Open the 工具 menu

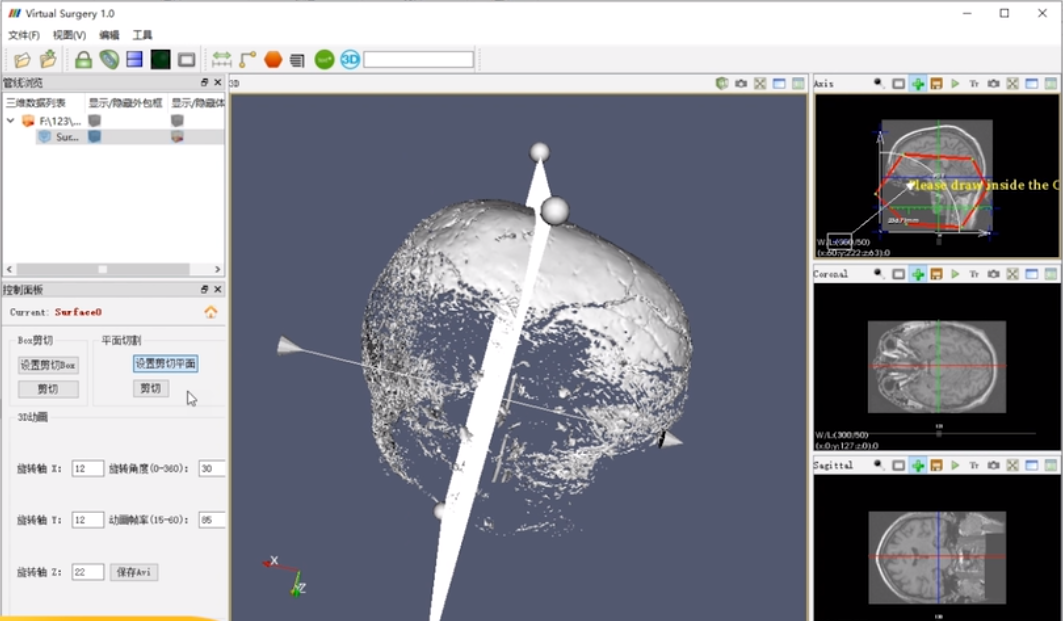pyautogui.click(x=143, y=35)
